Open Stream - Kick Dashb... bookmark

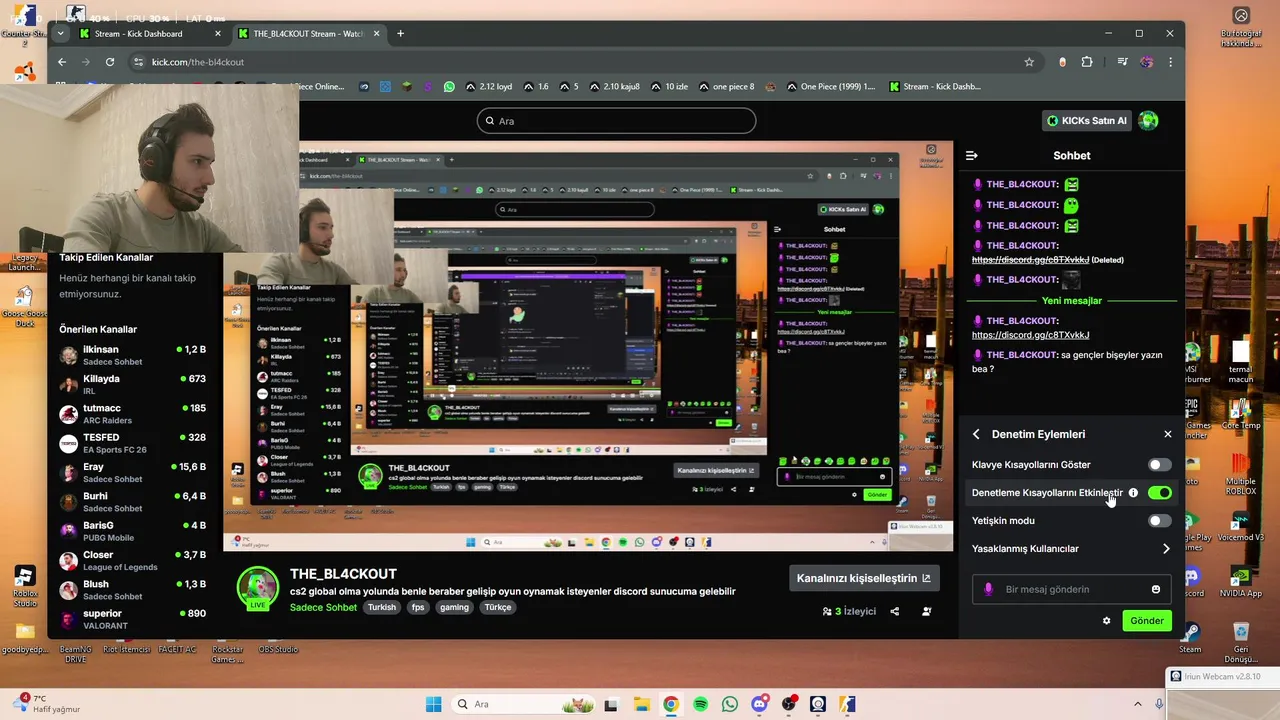tap(934, 87)
